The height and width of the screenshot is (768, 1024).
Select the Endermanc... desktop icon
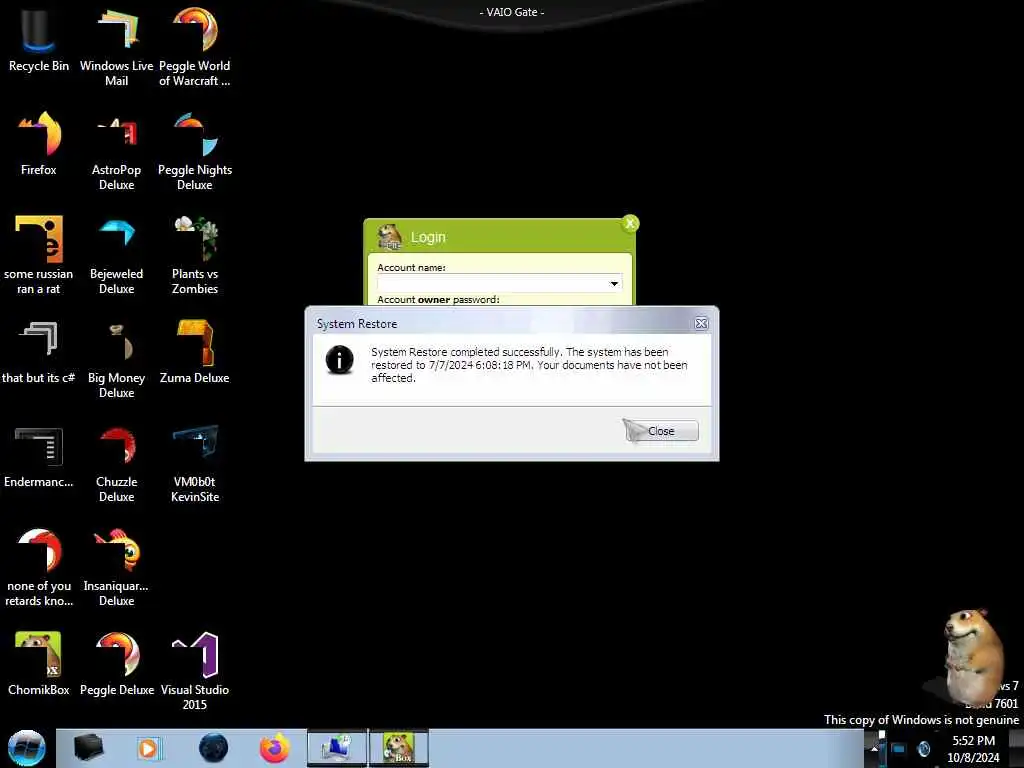tap(39, 456)
